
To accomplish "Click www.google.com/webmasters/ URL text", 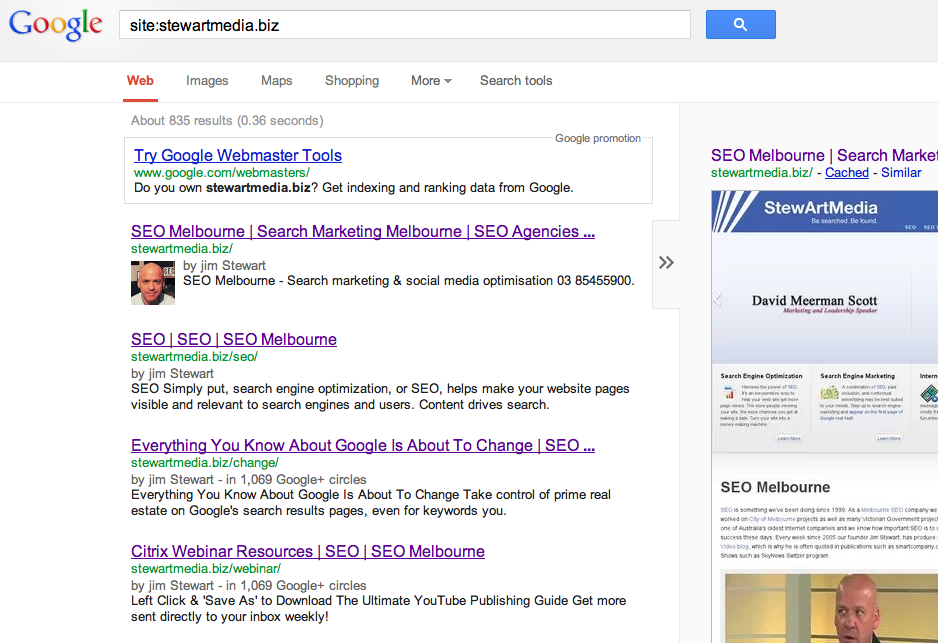I will tap(221, 173).
